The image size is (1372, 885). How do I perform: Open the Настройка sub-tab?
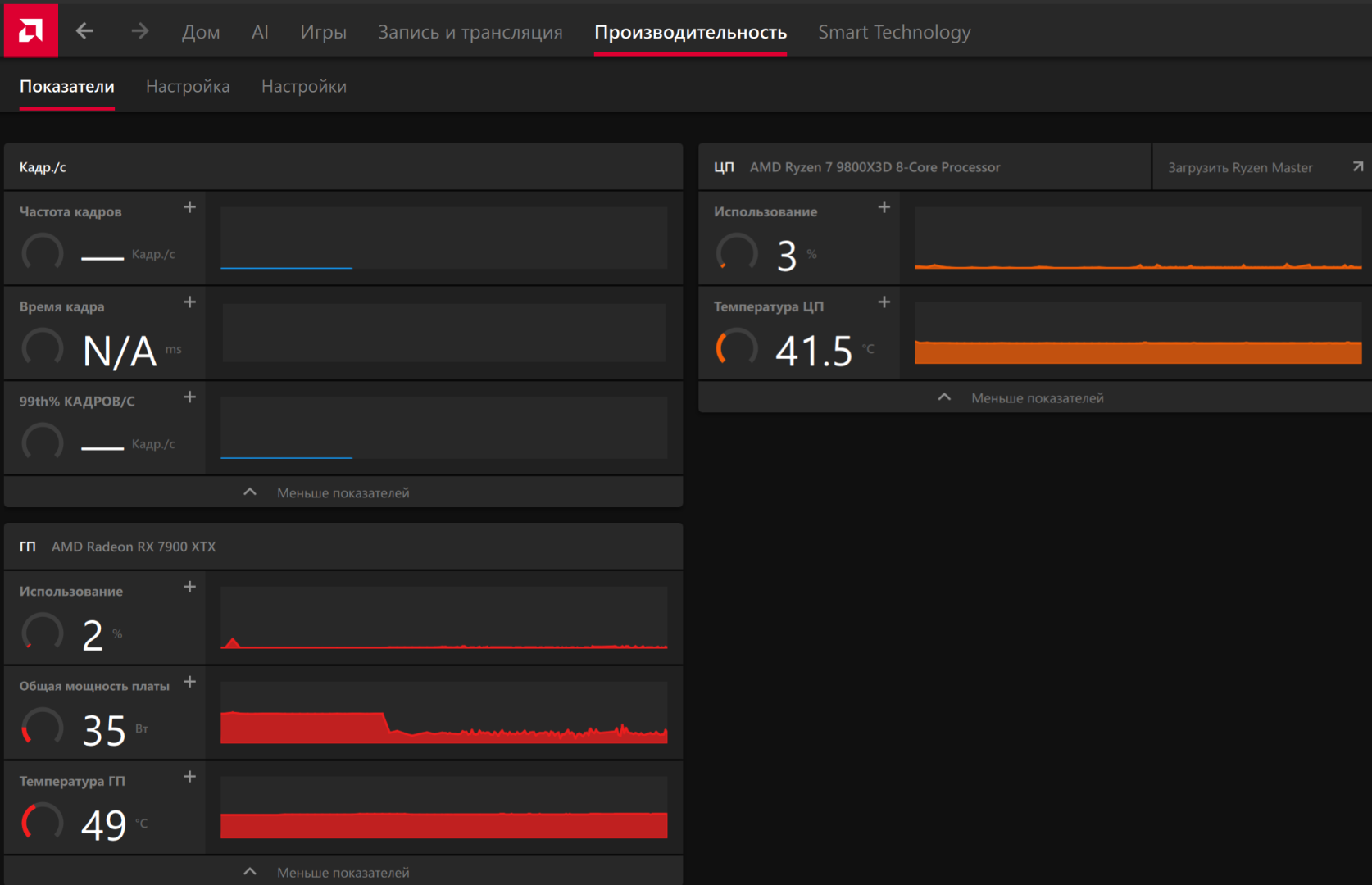click(x=188, y=86)
